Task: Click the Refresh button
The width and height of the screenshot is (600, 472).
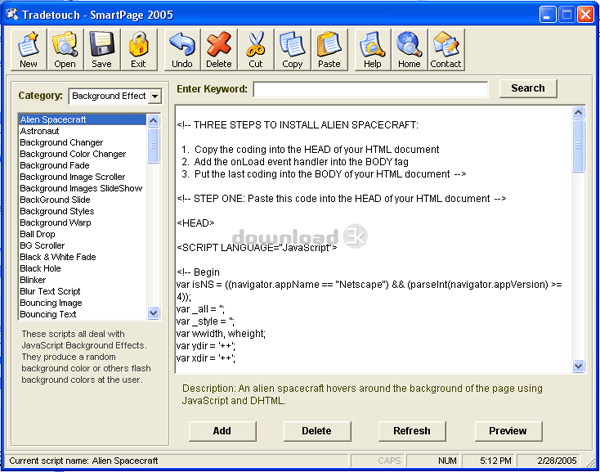Action: coord(412,431)
